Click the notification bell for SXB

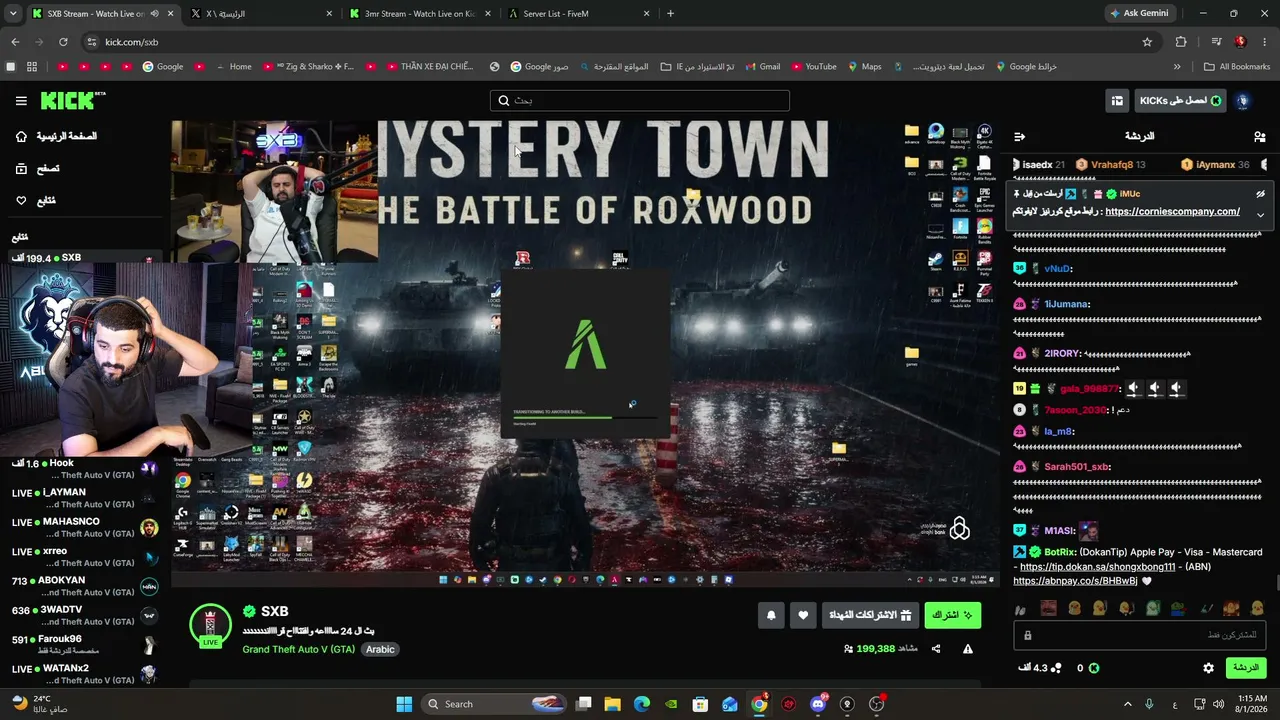[x=771, y=616]
